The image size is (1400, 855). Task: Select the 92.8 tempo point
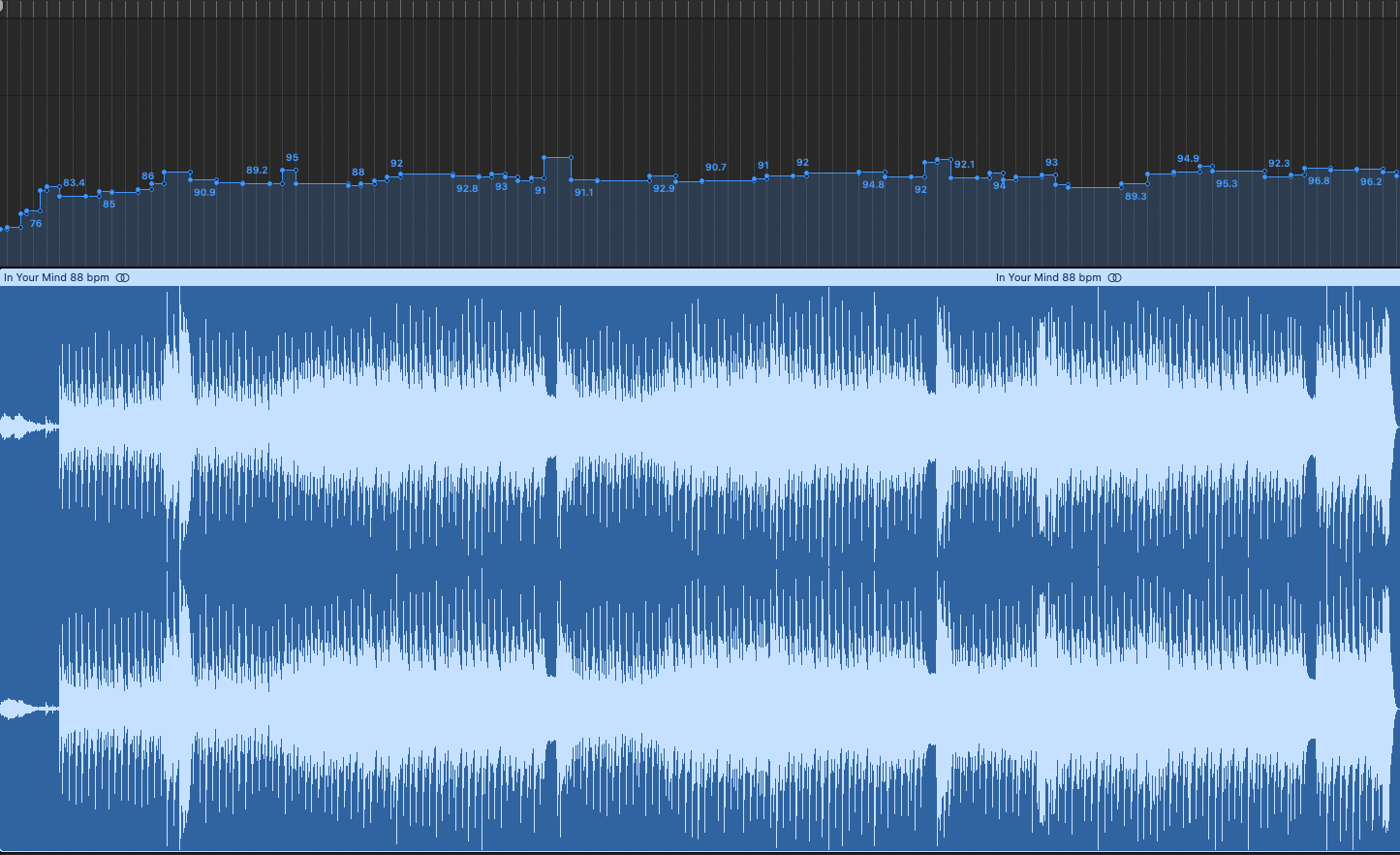[467, 189]
